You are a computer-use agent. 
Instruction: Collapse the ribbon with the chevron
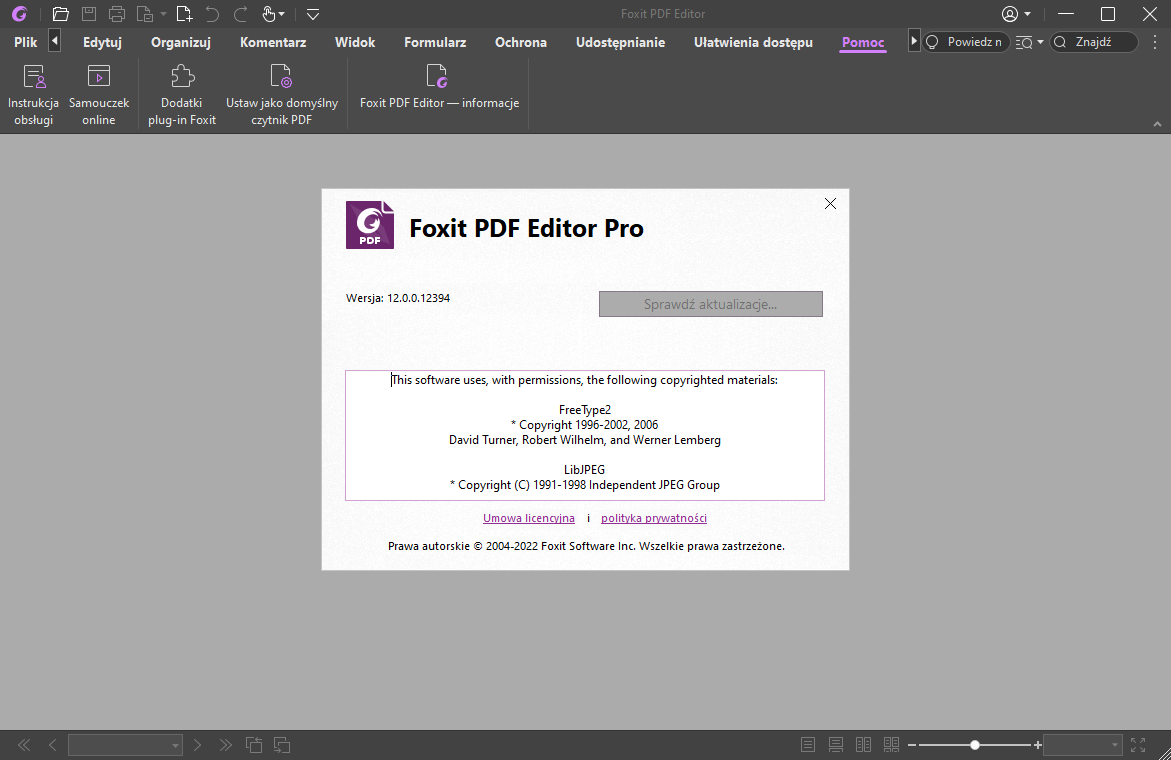(1157, 124)
